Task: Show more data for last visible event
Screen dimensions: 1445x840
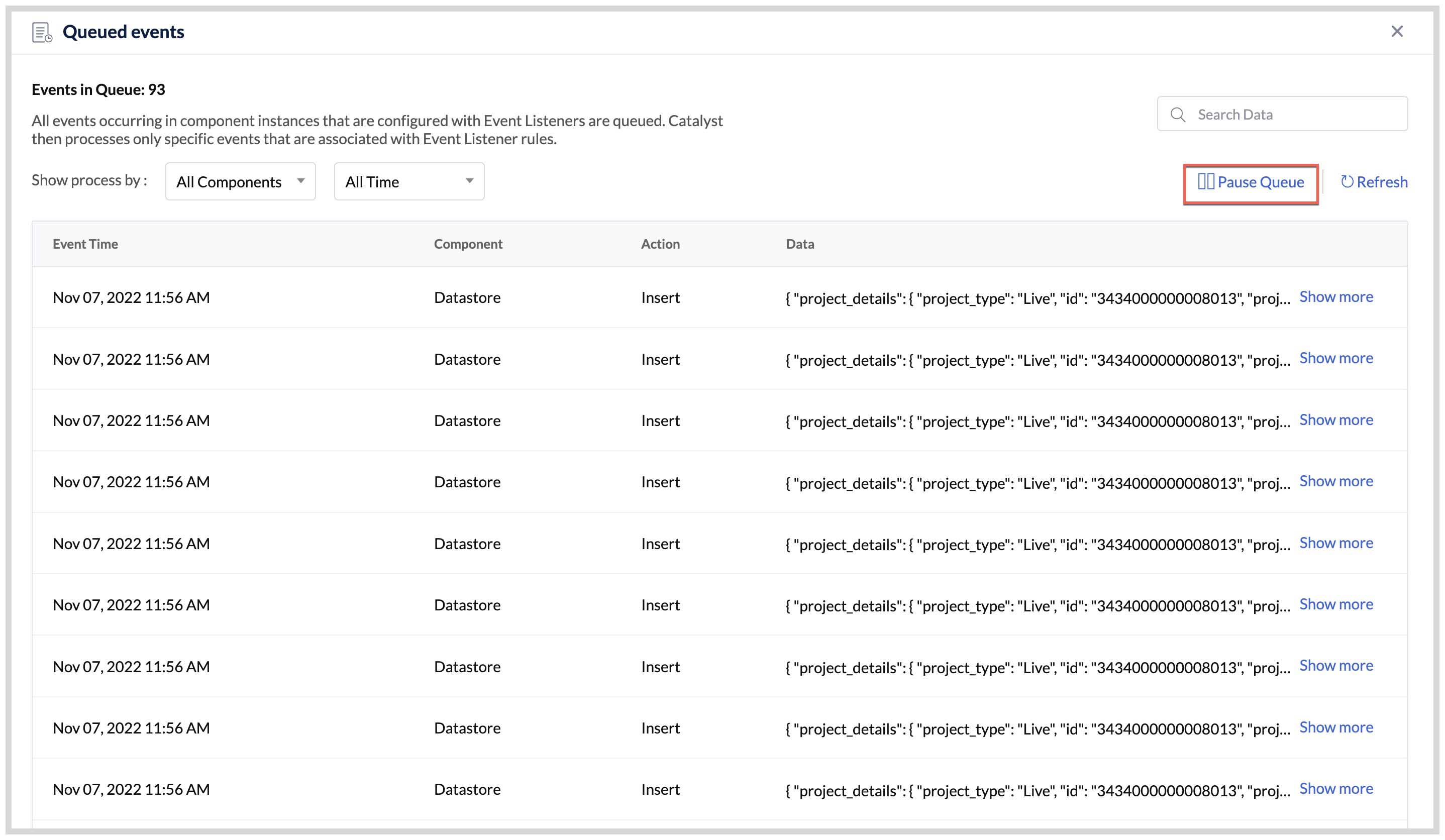Action: point(1335,788)
